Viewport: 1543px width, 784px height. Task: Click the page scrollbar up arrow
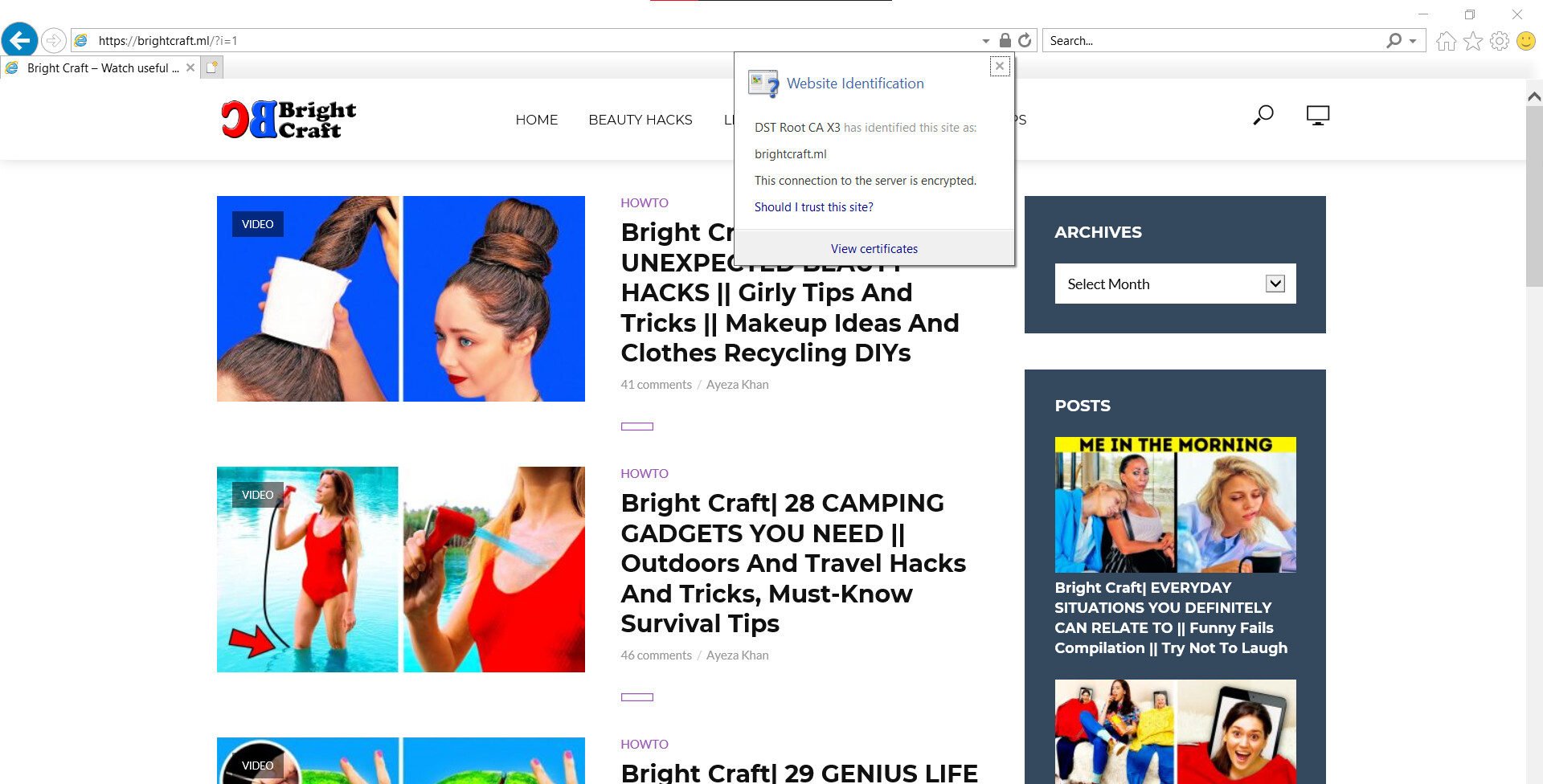coord(1534,96)
